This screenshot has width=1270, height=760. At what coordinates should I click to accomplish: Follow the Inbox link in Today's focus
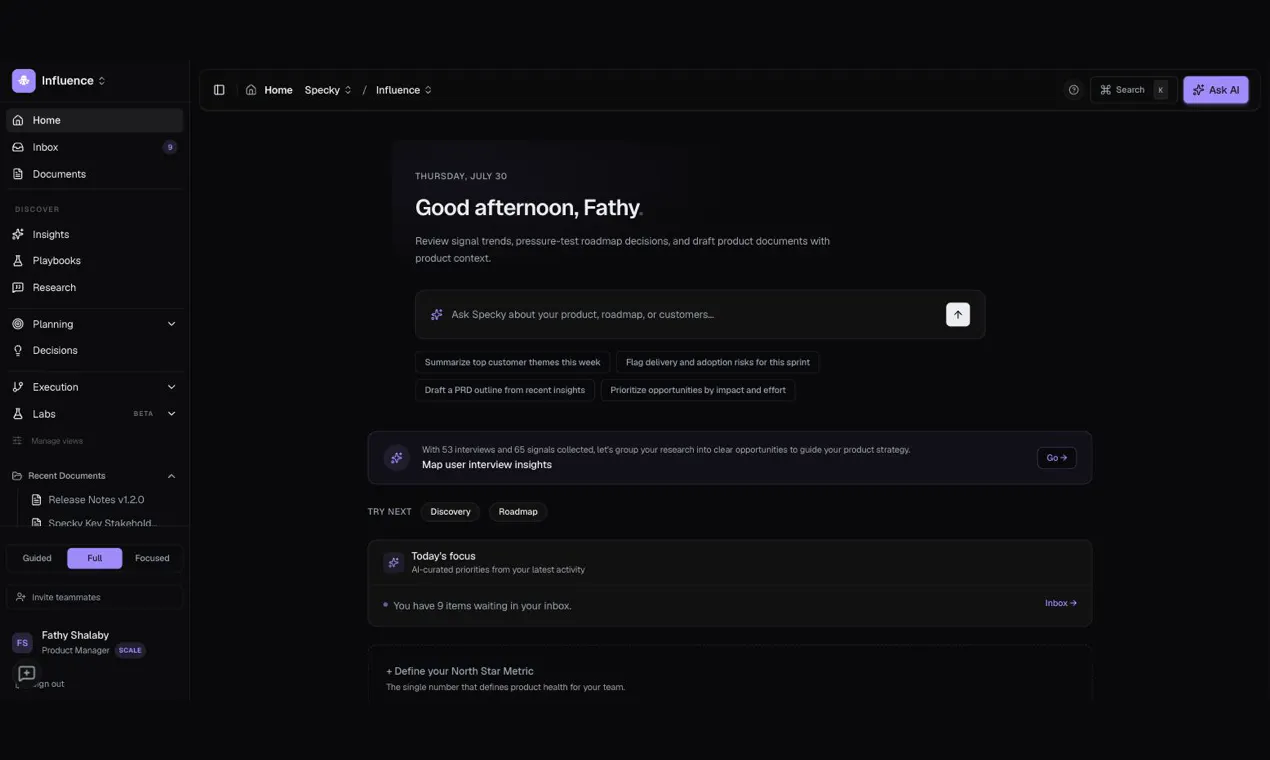coord(1061,603)
